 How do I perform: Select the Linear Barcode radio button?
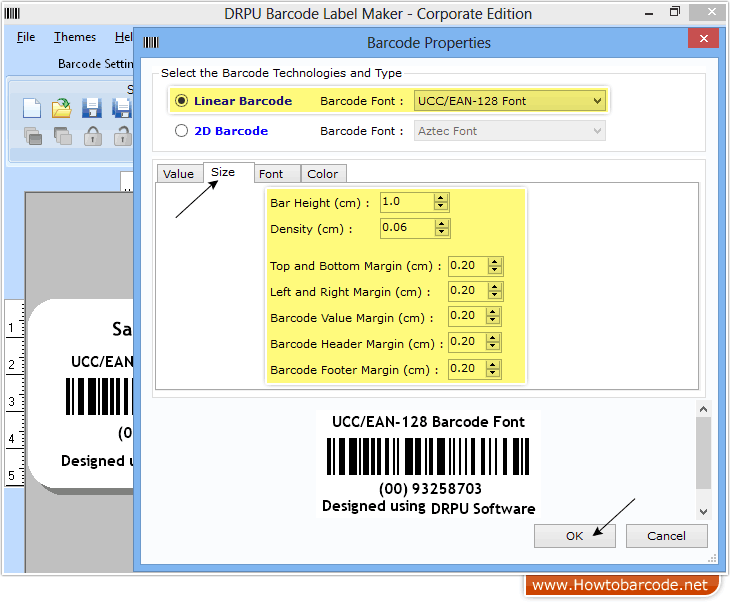[181, 101]
